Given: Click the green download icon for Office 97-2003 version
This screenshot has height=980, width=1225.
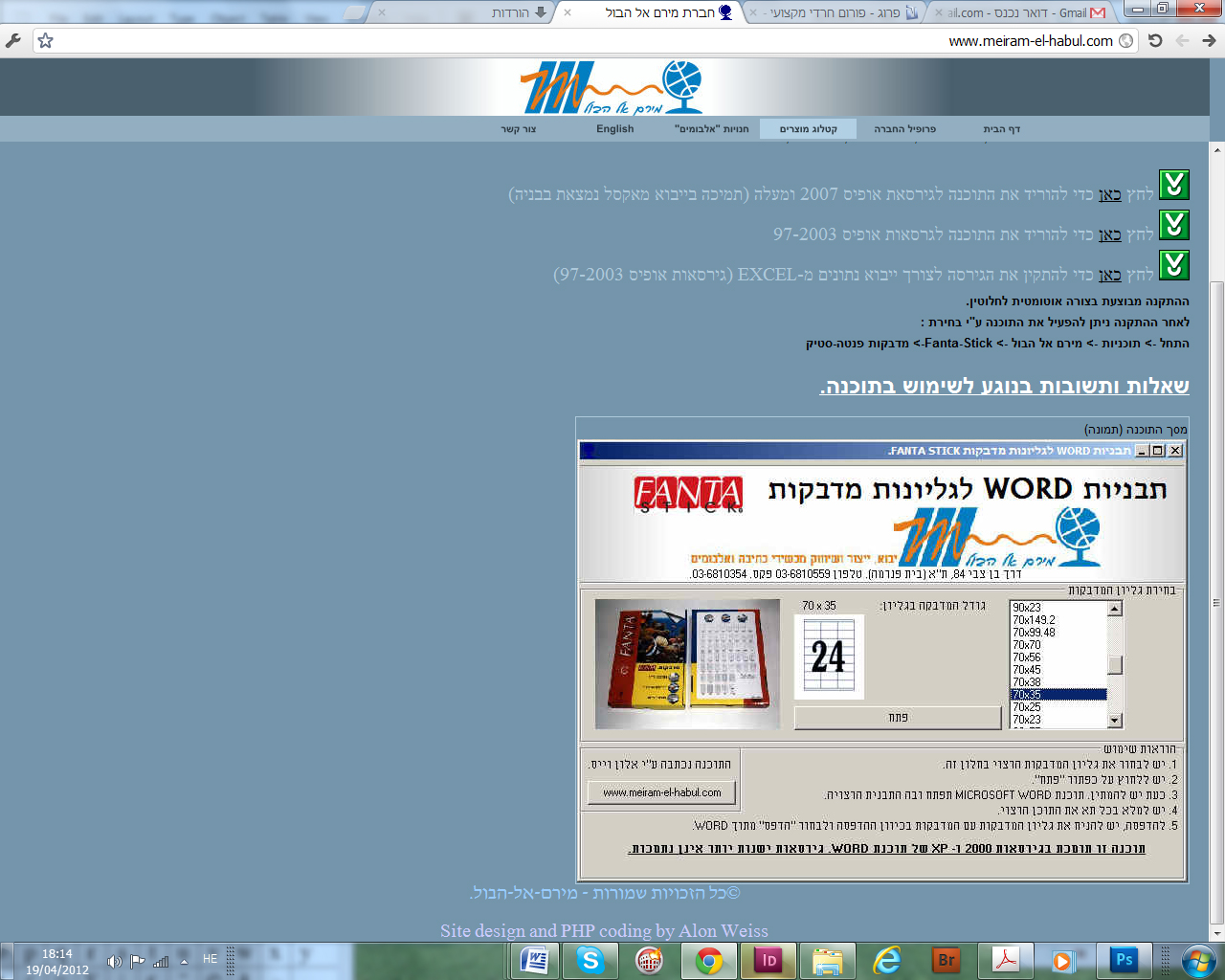Looking at the screenshot, I should [x=1174, y=225].
